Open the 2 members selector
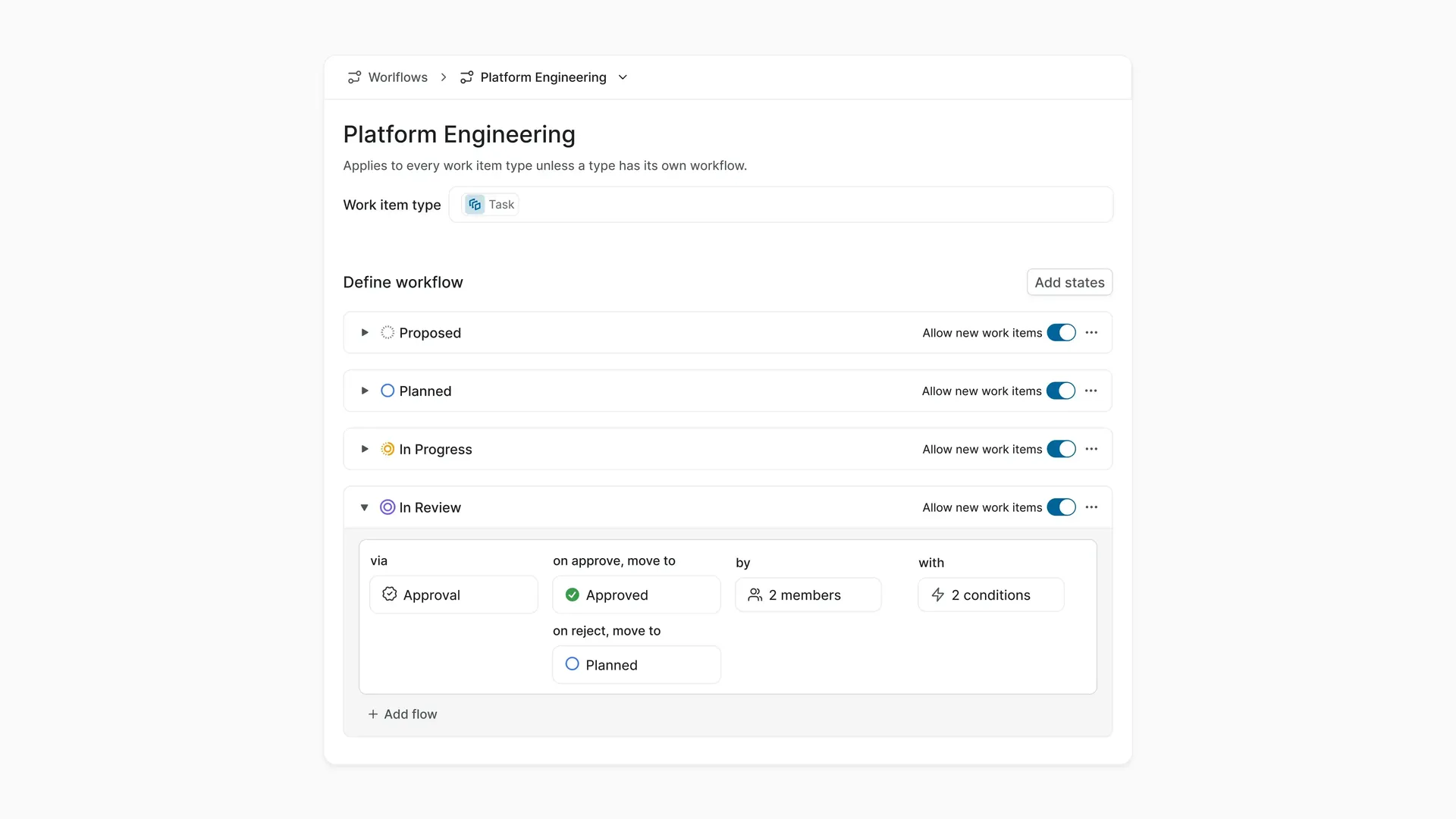 [x=808, y=595]
